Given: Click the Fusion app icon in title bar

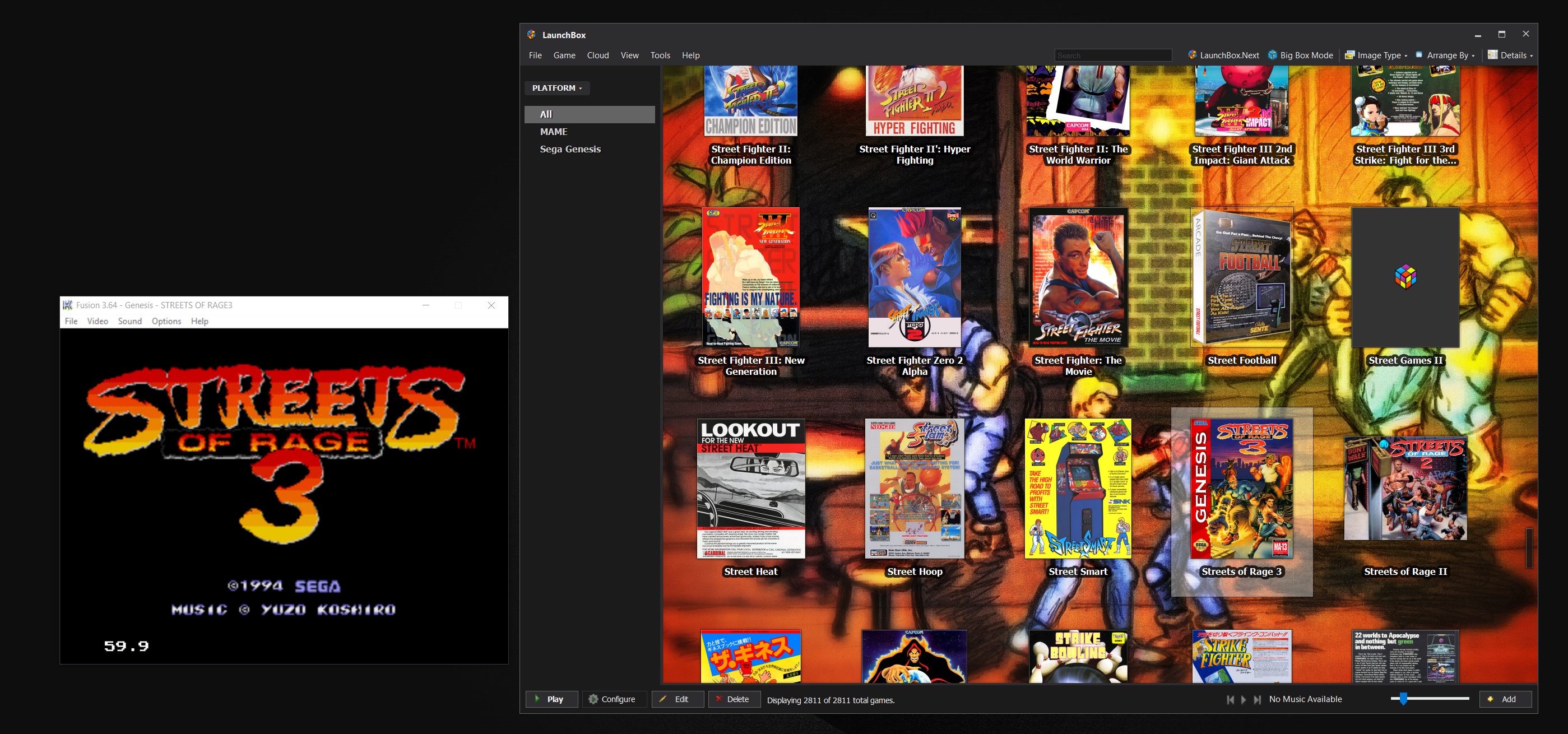Looking at the screenshot, I should click(68, 305).
